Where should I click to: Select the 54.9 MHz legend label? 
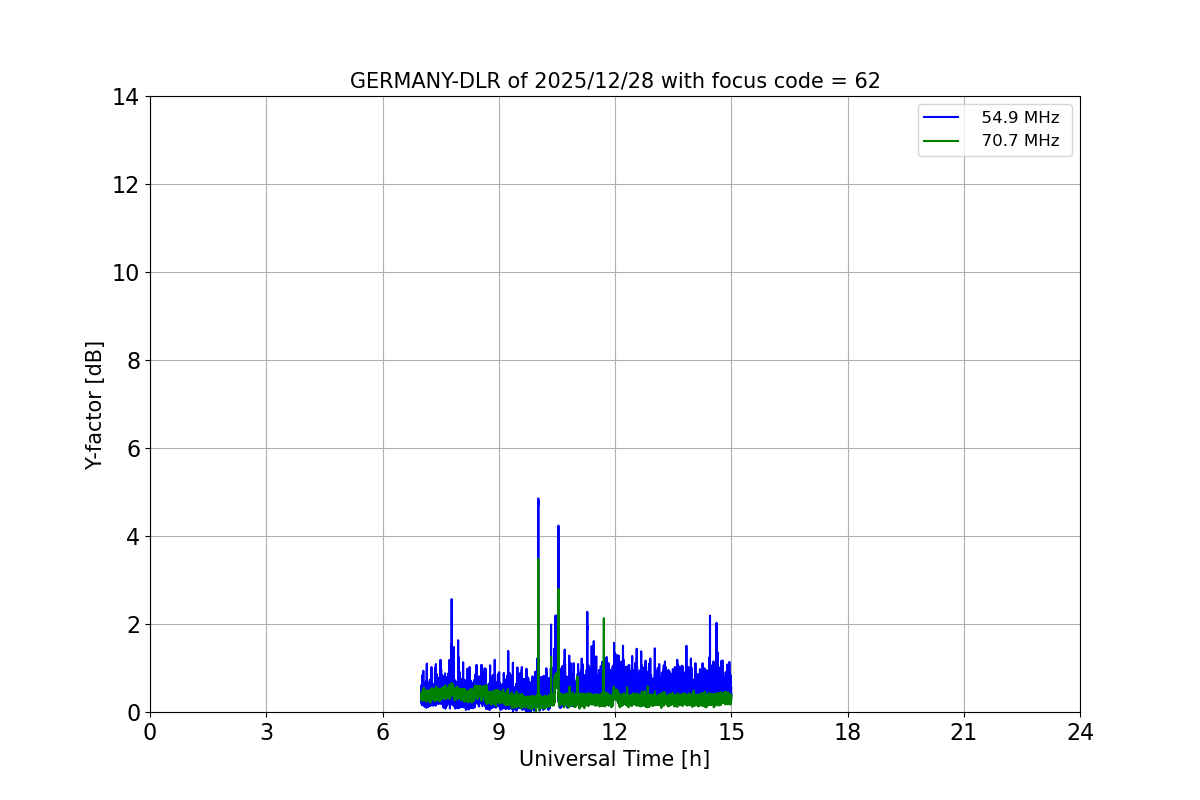(1020, 118)
